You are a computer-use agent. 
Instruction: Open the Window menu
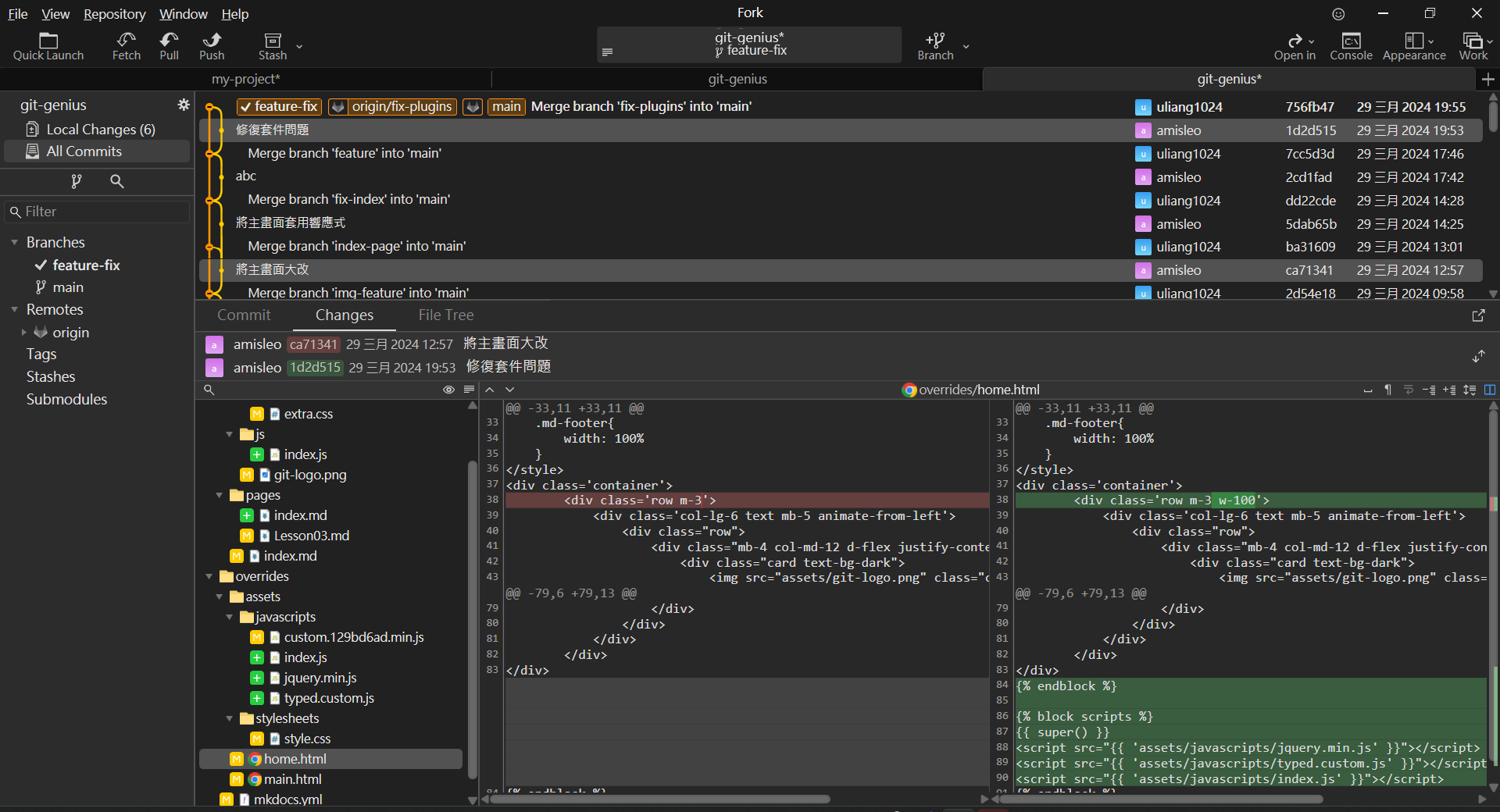183,14
